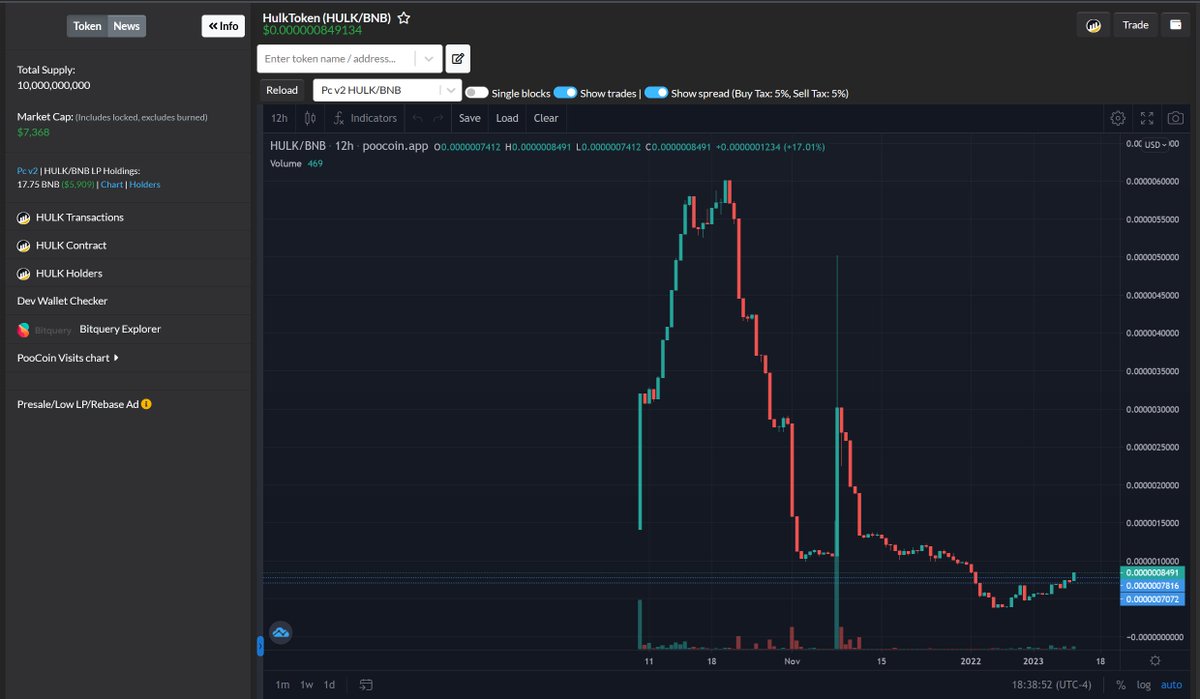Click the $7,368 market cap value
1200x699 pixels.
pos(33,132)
